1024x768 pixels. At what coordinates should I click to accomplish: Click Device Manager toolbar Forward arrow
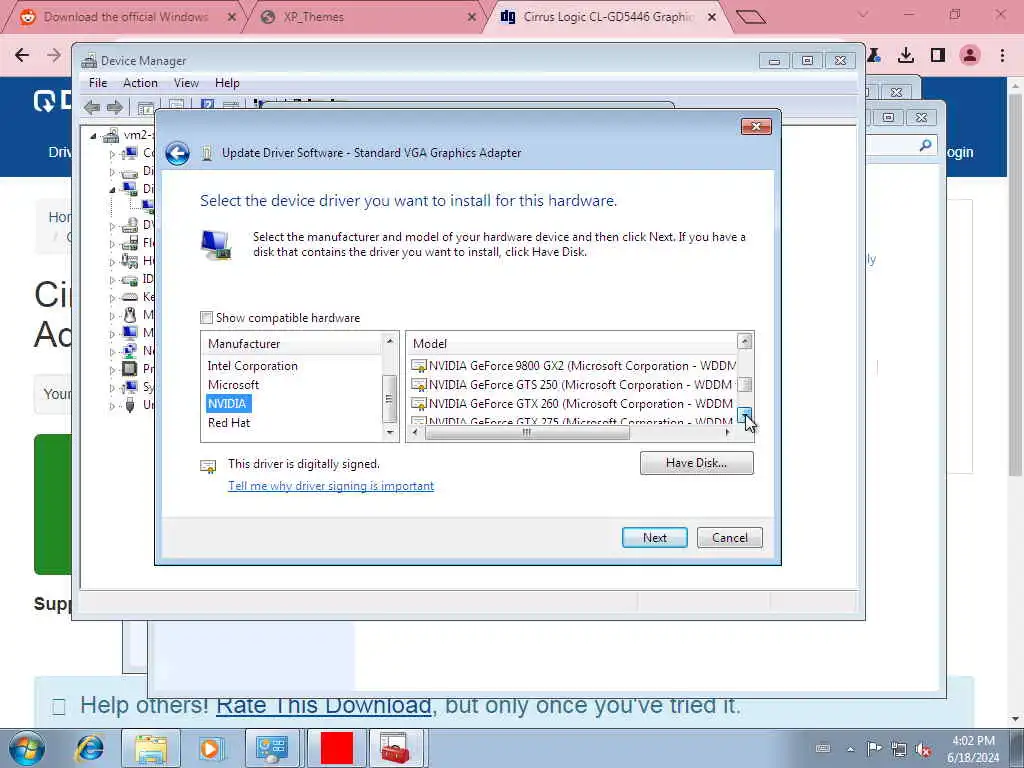point(115,107)
